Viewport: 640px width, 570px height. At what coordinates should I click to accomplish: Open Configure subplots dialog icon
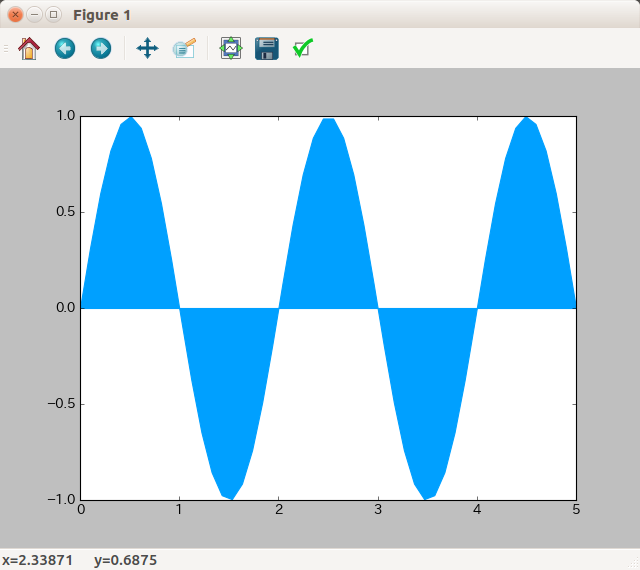point(230,48)
